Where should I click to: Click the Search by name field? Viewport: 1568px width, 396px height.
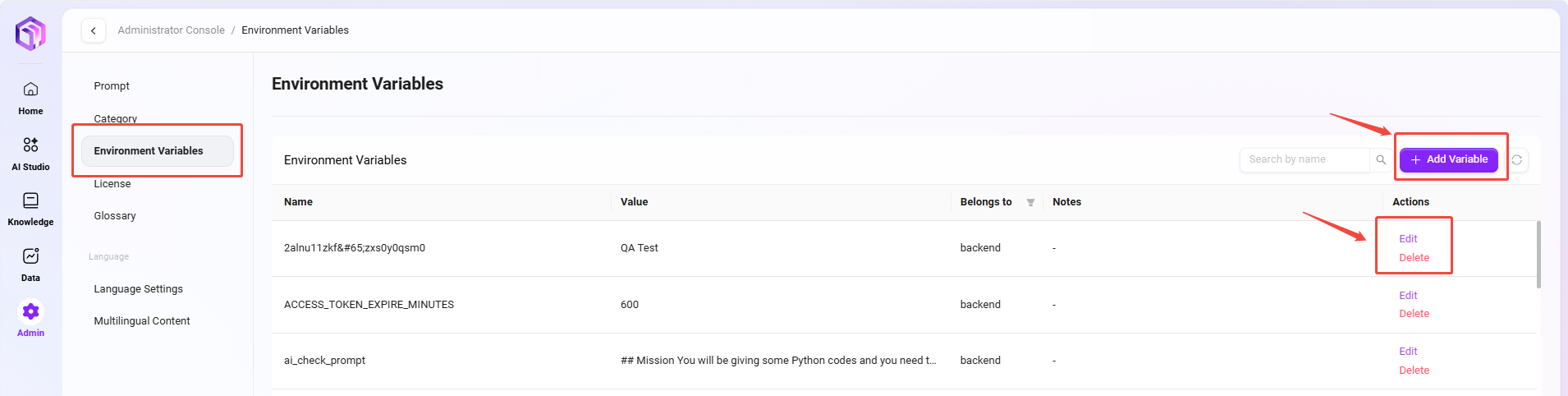point(1304,159)
